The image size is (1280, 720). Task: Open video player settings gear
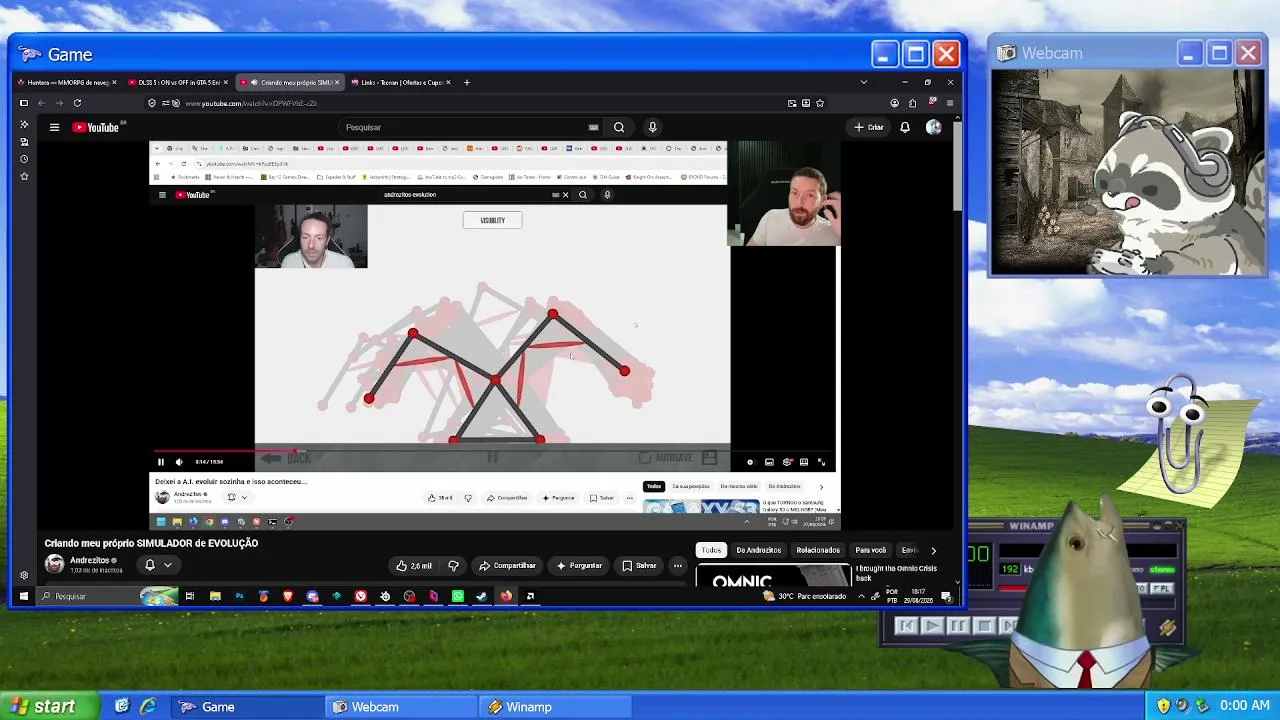tap(787, 462)
